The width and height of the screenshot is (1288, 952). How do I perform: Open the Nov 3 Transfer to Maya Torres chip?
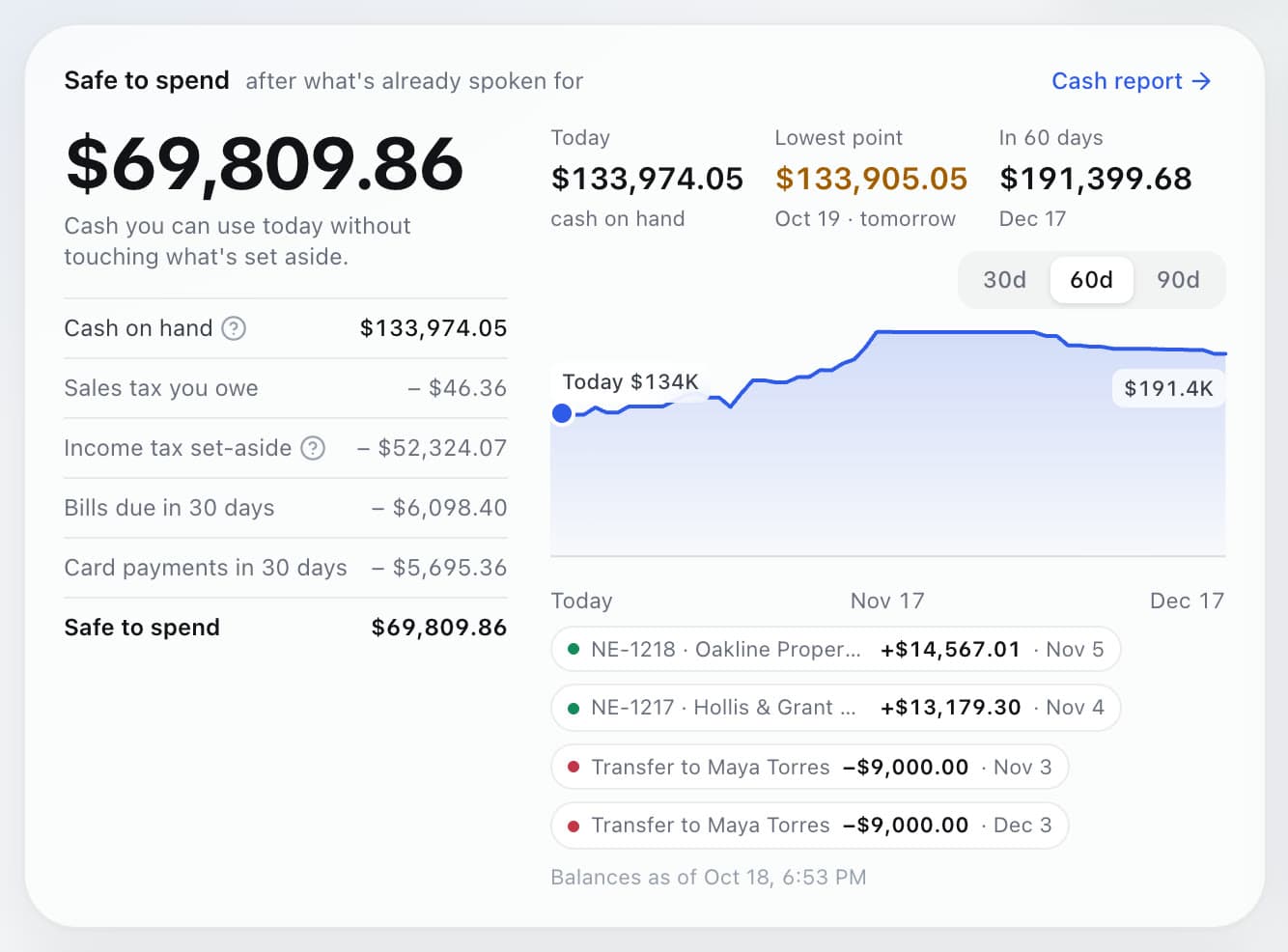pos(809,767)
